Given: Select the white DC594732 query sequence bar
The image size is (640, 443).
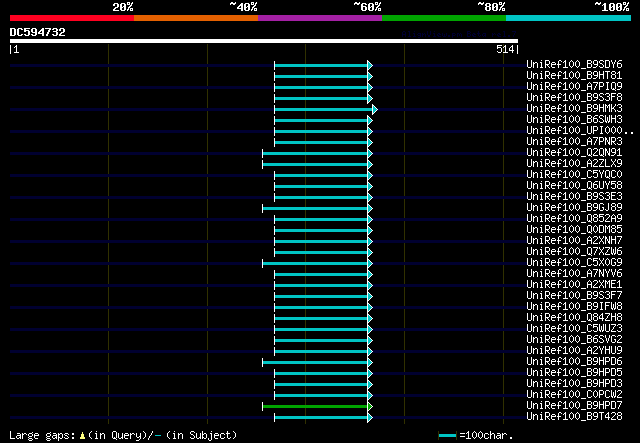Looking at the screenshot, I should (264, 41).
